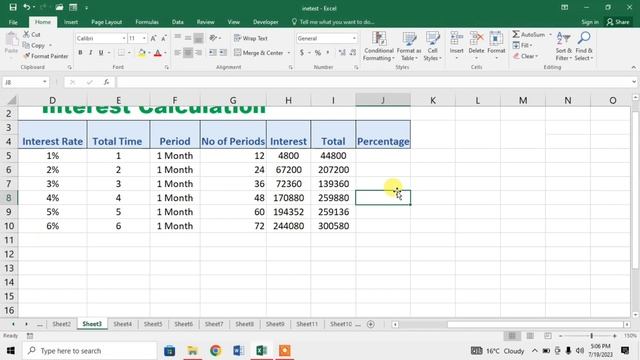Switch to the Formulas ribbon tab

coord(147,22)
